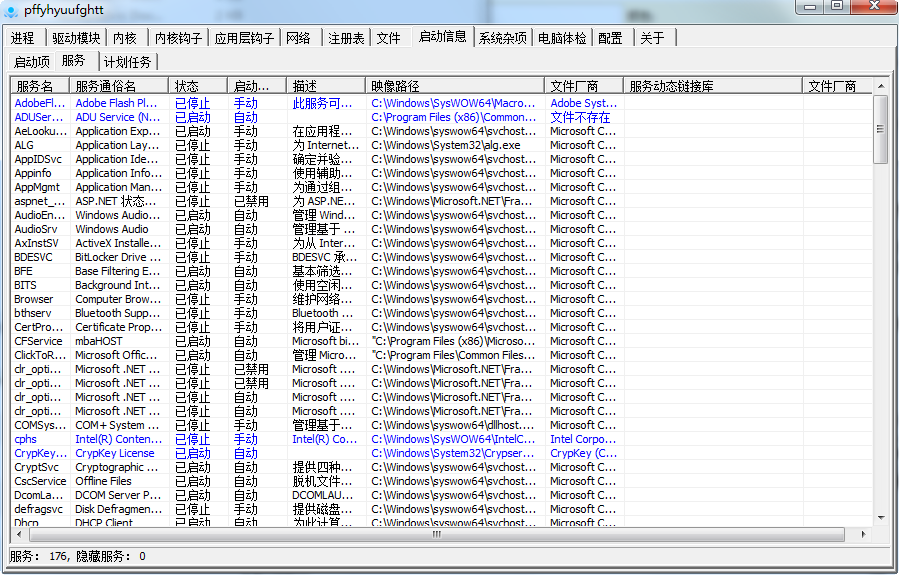
Task: Open the 电脑体检 tab
Action: pos(563,38)
